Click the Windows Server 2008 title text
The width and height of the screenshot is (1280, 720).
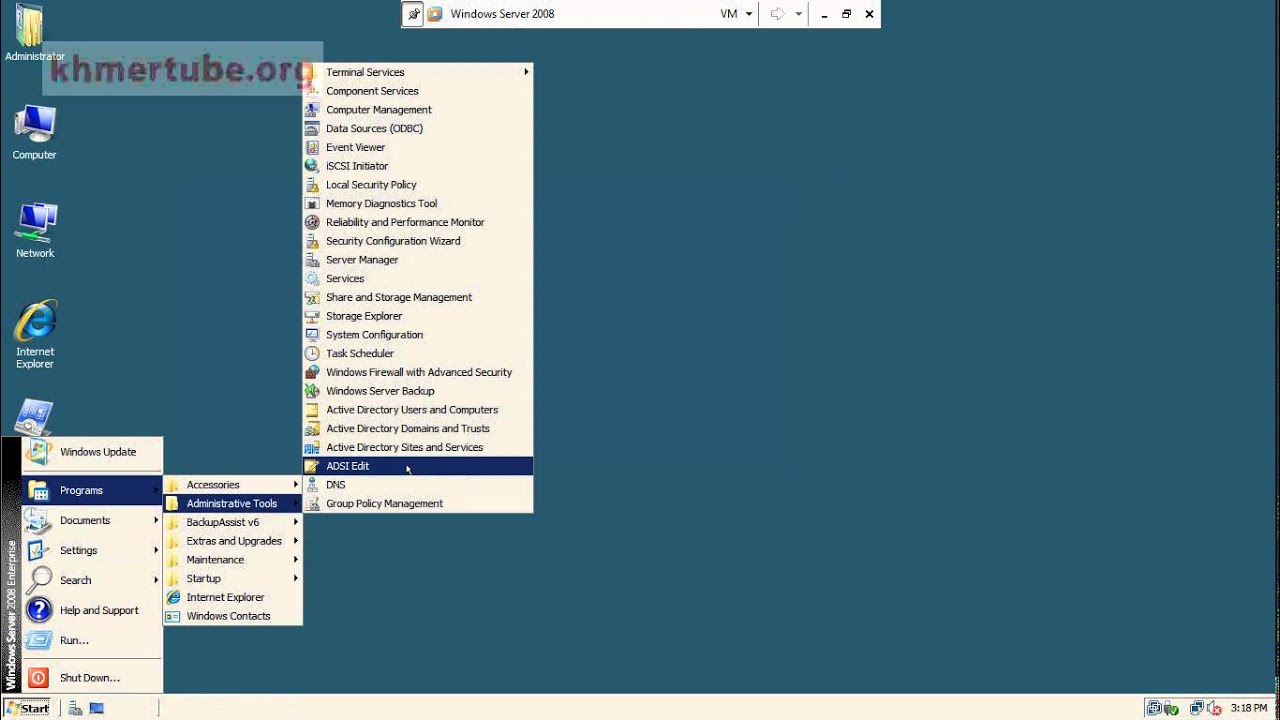click(x=502, y=14)
